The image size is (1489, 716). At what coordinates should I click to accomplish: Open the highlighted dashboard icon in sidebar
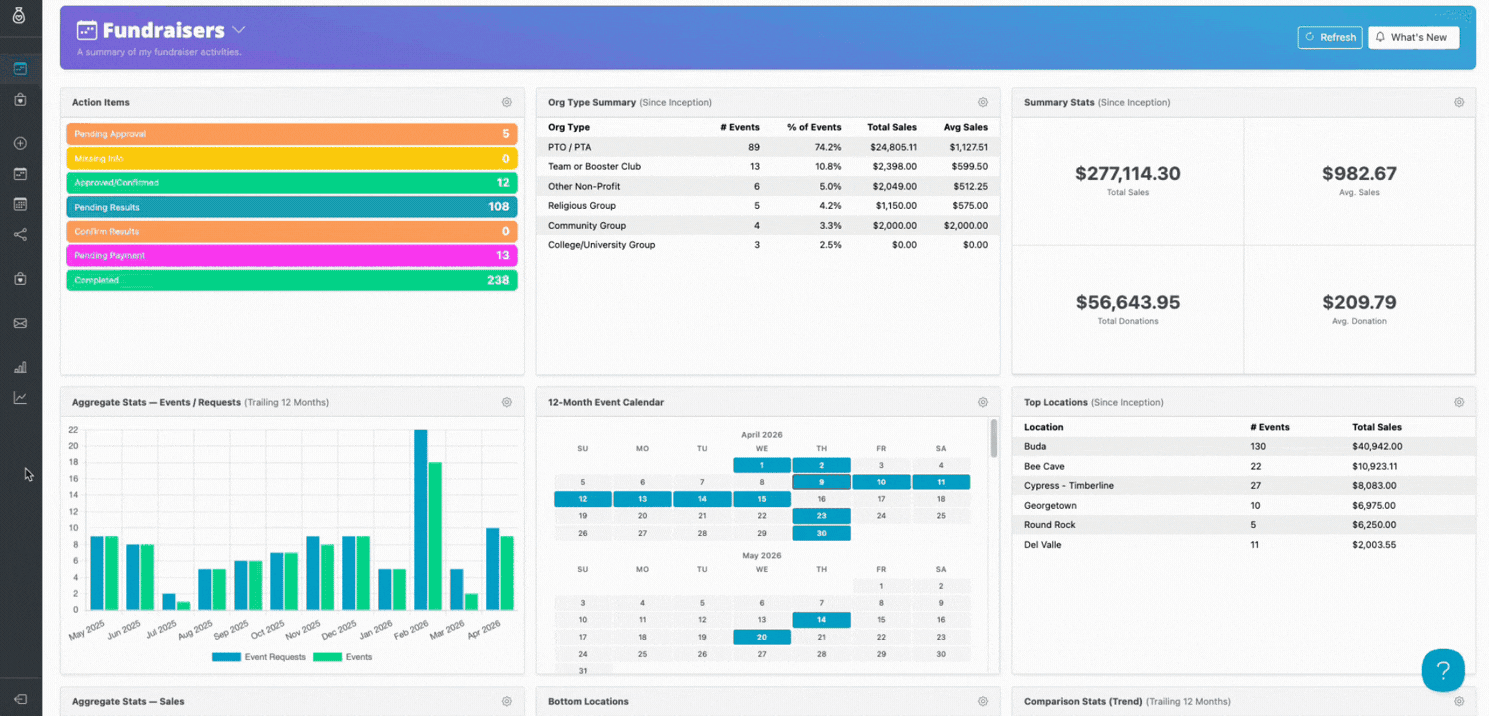20,69
